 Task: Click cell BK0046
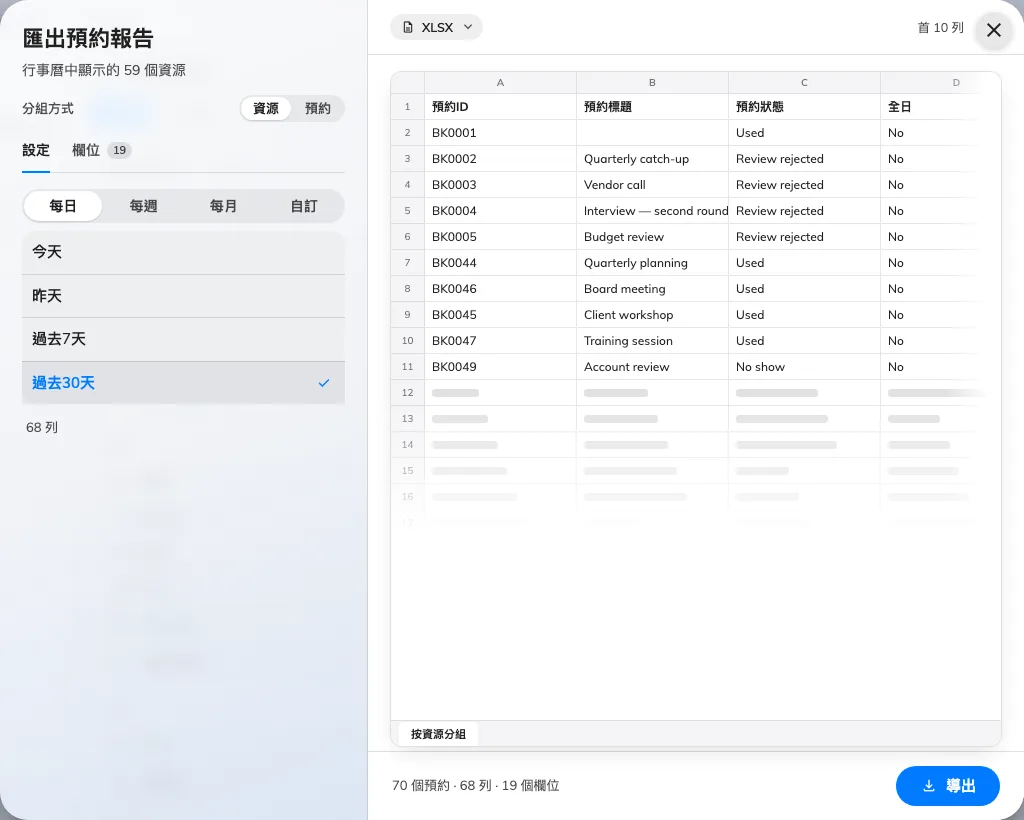point(500,289)
